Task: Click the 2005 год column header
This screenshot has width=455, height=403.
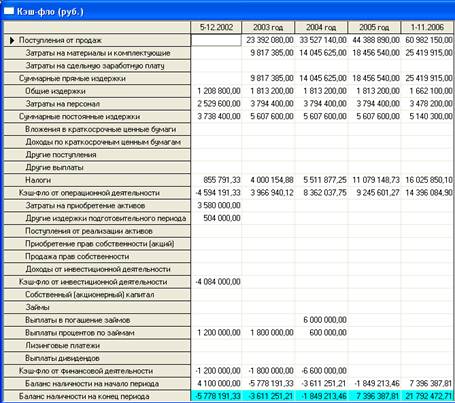Action: (374, 27)
